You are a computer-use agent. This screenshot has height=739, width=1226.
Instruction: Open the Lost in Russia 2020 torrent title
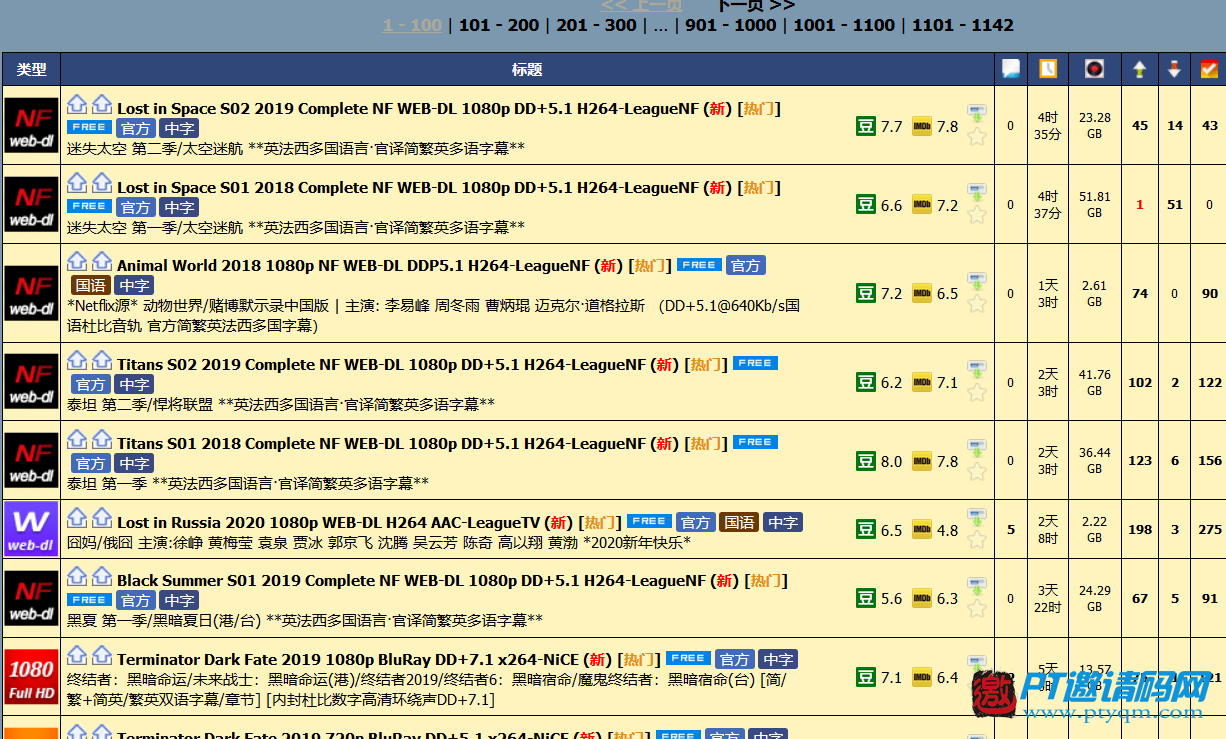tap(329, 523)
